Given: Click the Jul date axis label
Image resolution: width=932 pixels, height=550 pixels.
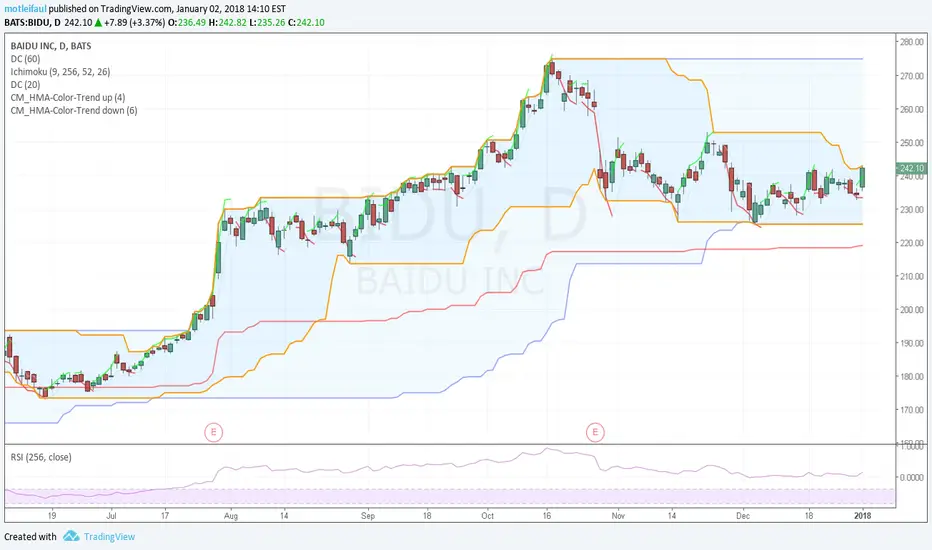Looking at the screenshot, I should pos(111,516).
